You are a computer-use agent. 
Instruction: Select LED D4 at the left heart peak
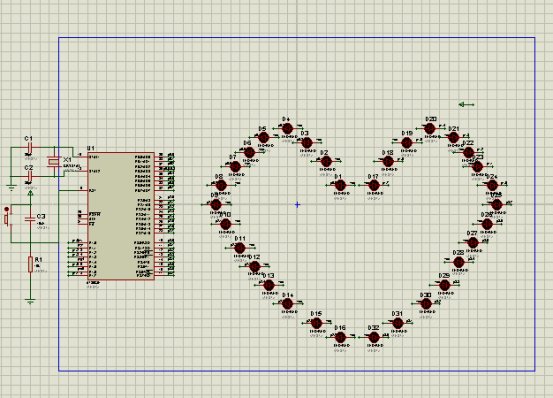pos(287,128)
